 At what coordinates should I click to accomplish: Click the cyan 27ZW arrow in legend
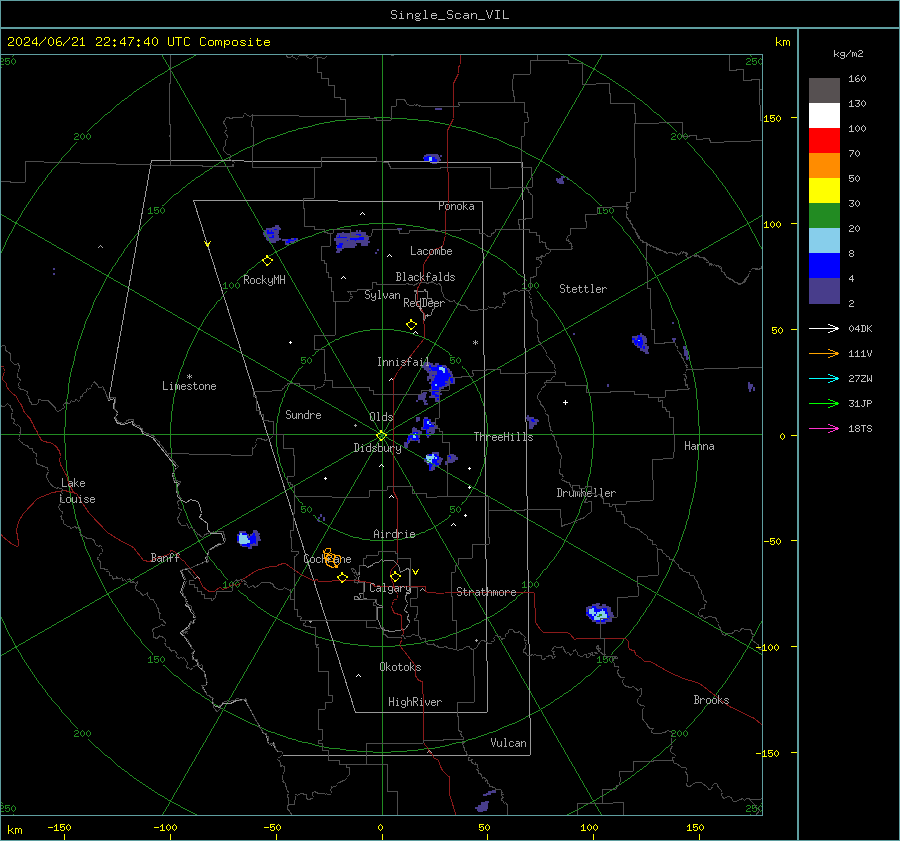824,378
